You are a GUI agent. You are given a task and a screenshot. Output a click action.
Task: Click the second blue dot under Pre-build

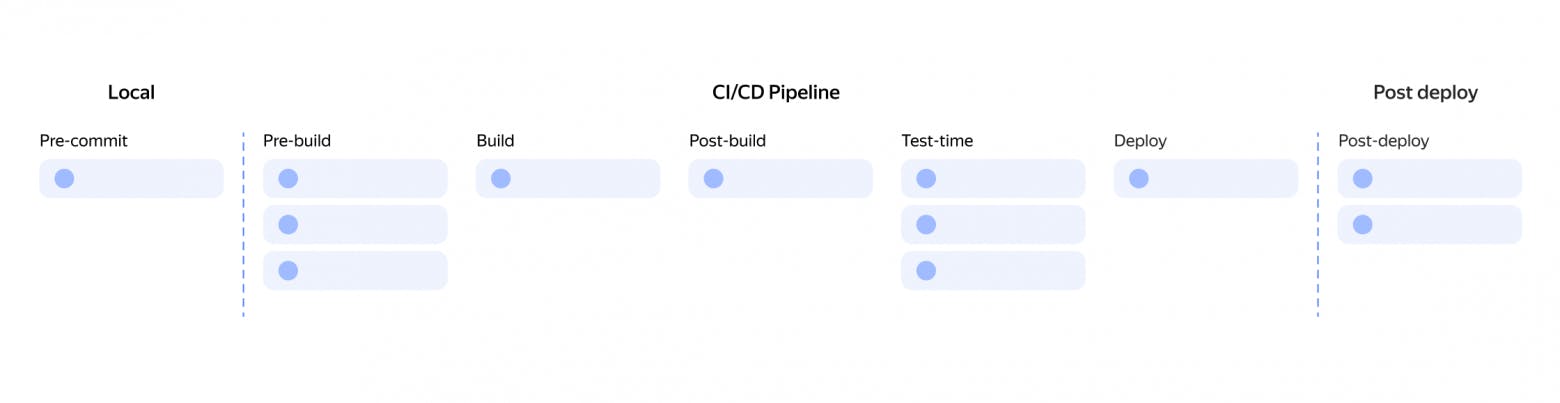coord(288,225)
